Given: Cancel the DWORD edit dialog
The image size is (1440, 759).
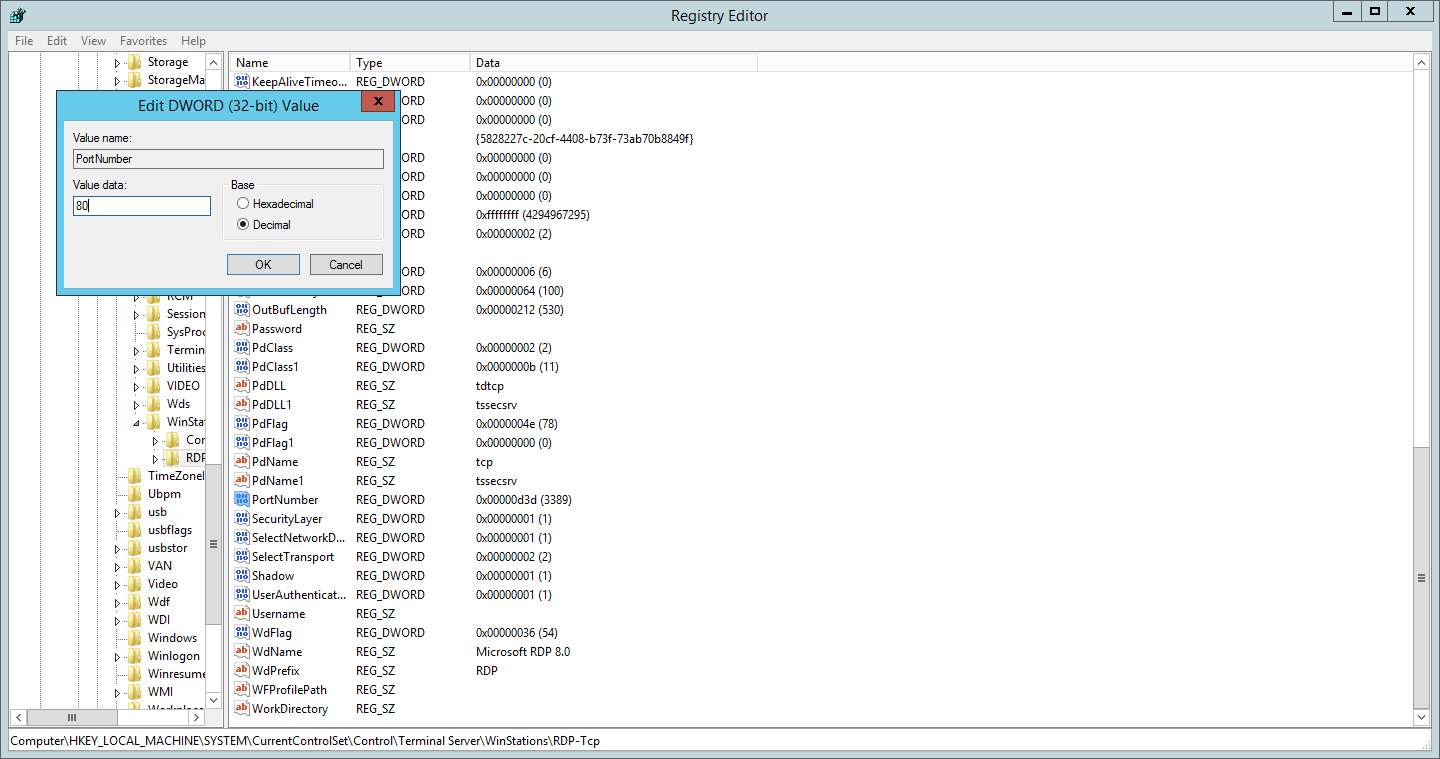Looking at the screenshot, I should (x=346, y=265).
